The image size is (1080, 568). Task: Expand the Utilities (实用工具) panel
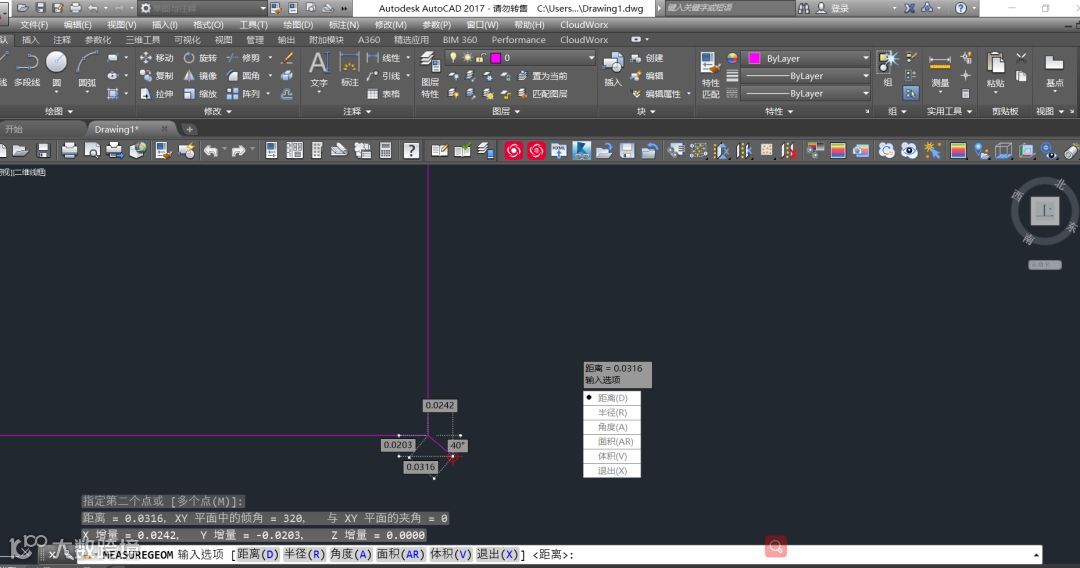pyautogui.click(x=949, y=111)
